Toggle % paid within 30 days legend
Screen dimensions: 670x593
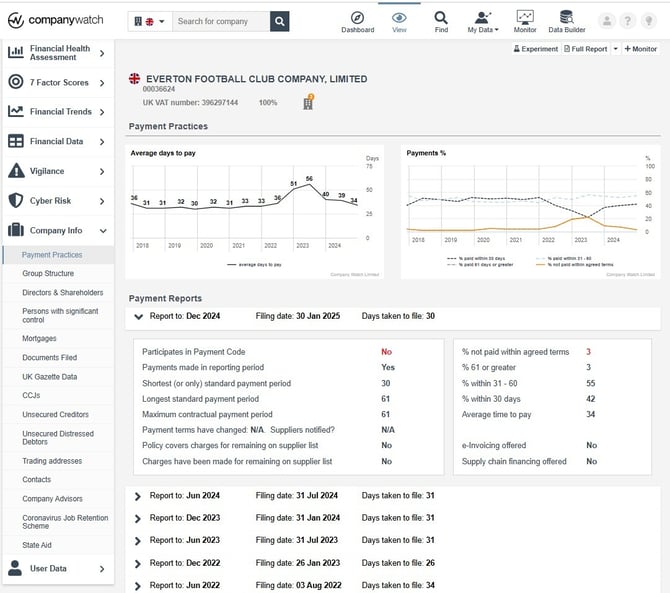click(x=476, y=258)
